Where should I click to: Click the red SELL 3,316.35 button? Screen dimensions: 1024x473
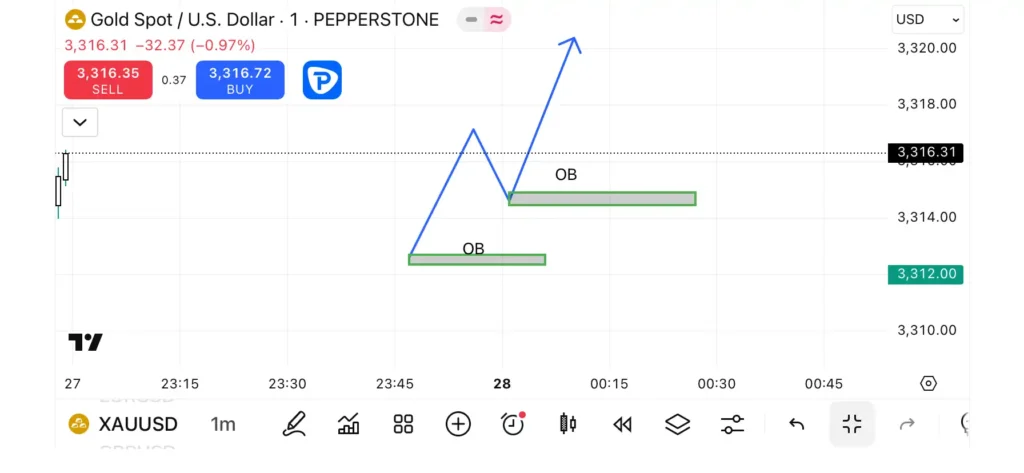(x=108, y=80)
